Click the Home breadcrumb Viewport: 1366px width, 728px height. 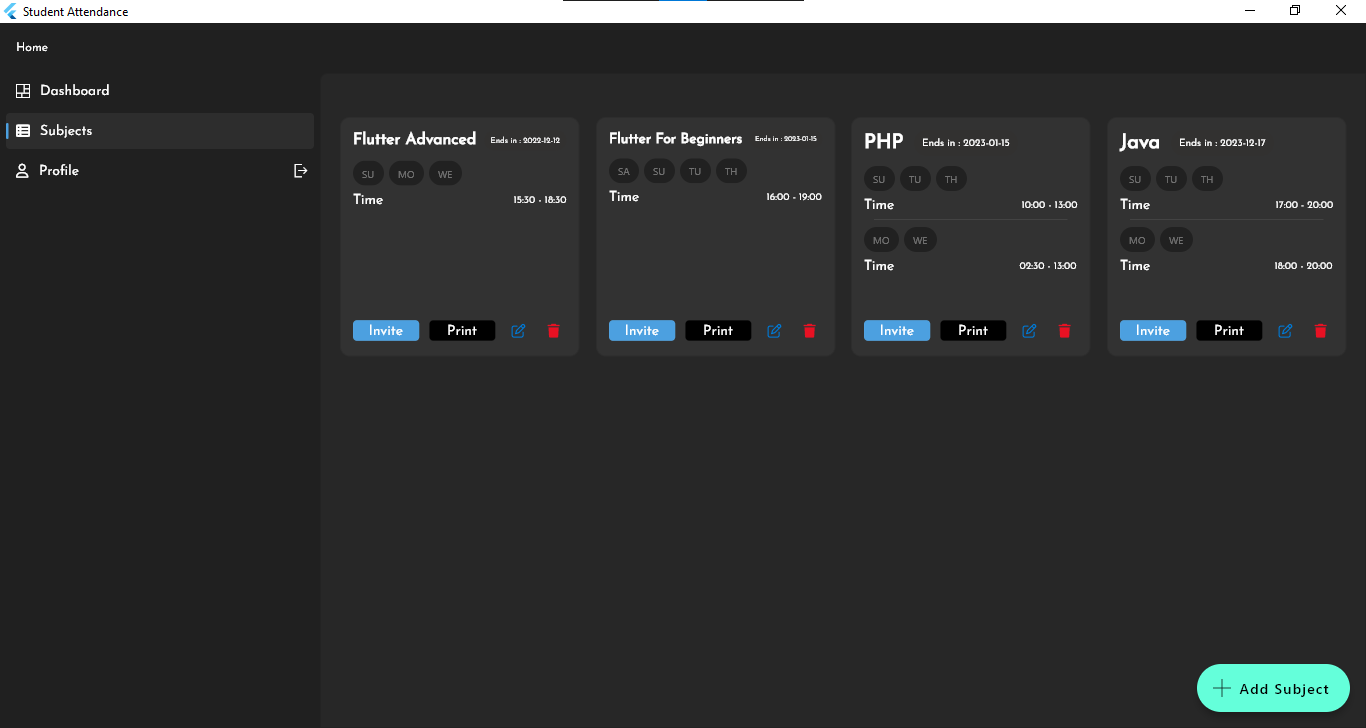(x=31, y=47)
